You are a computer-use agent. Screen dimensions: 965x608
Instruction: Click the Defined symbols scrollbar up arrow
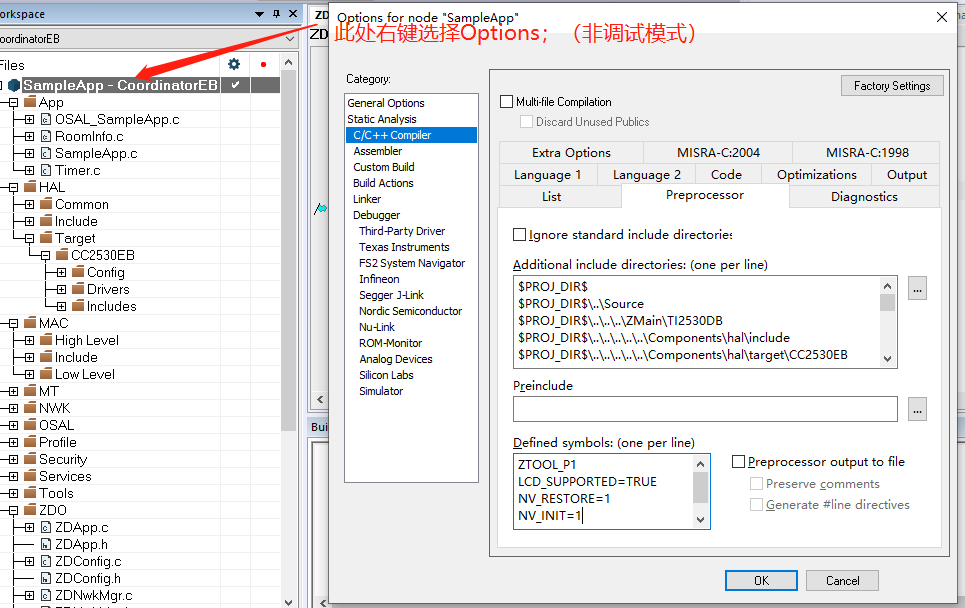tap(700, 463)
